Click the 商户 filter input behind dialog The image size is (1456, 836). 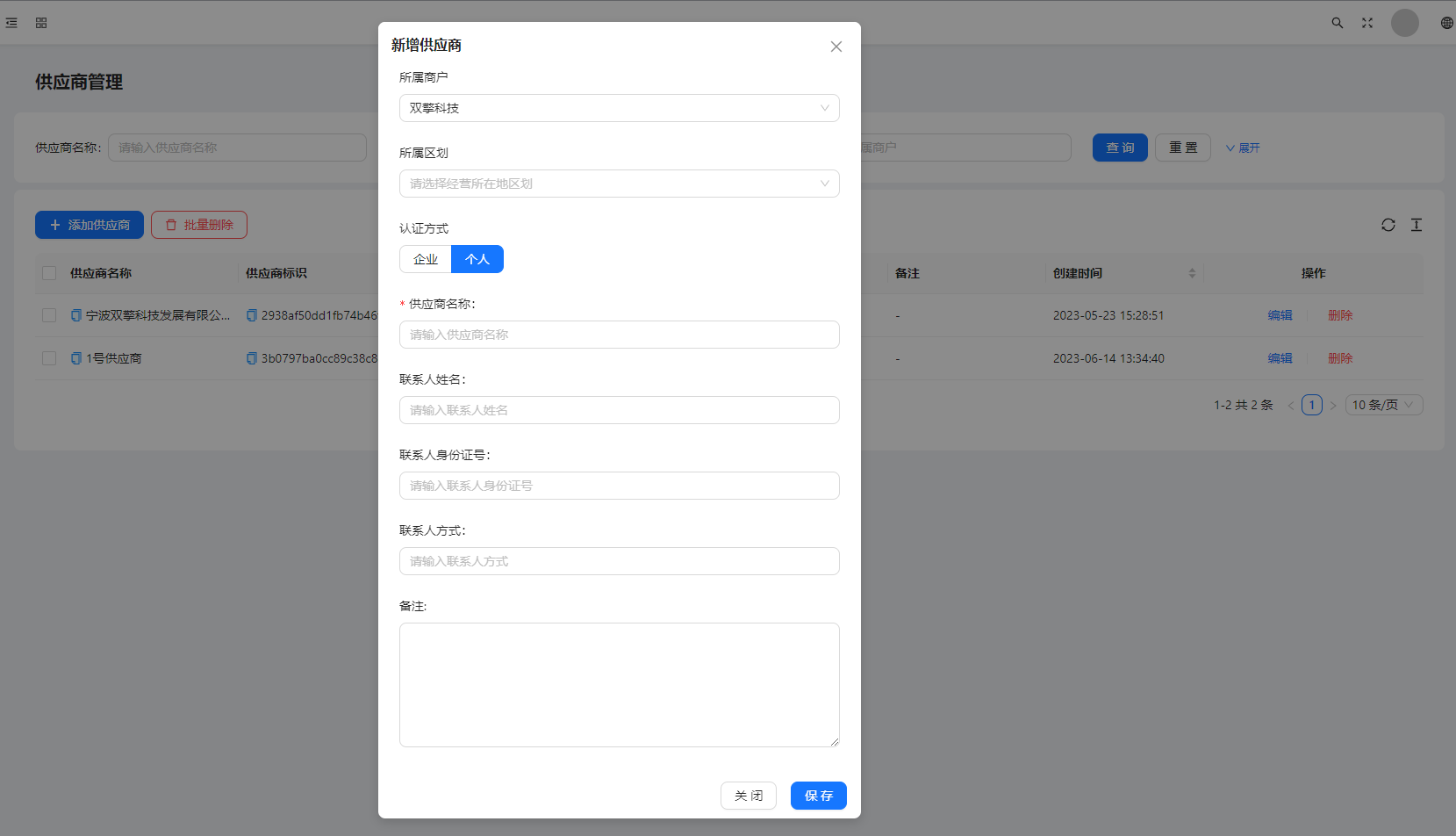965,148
